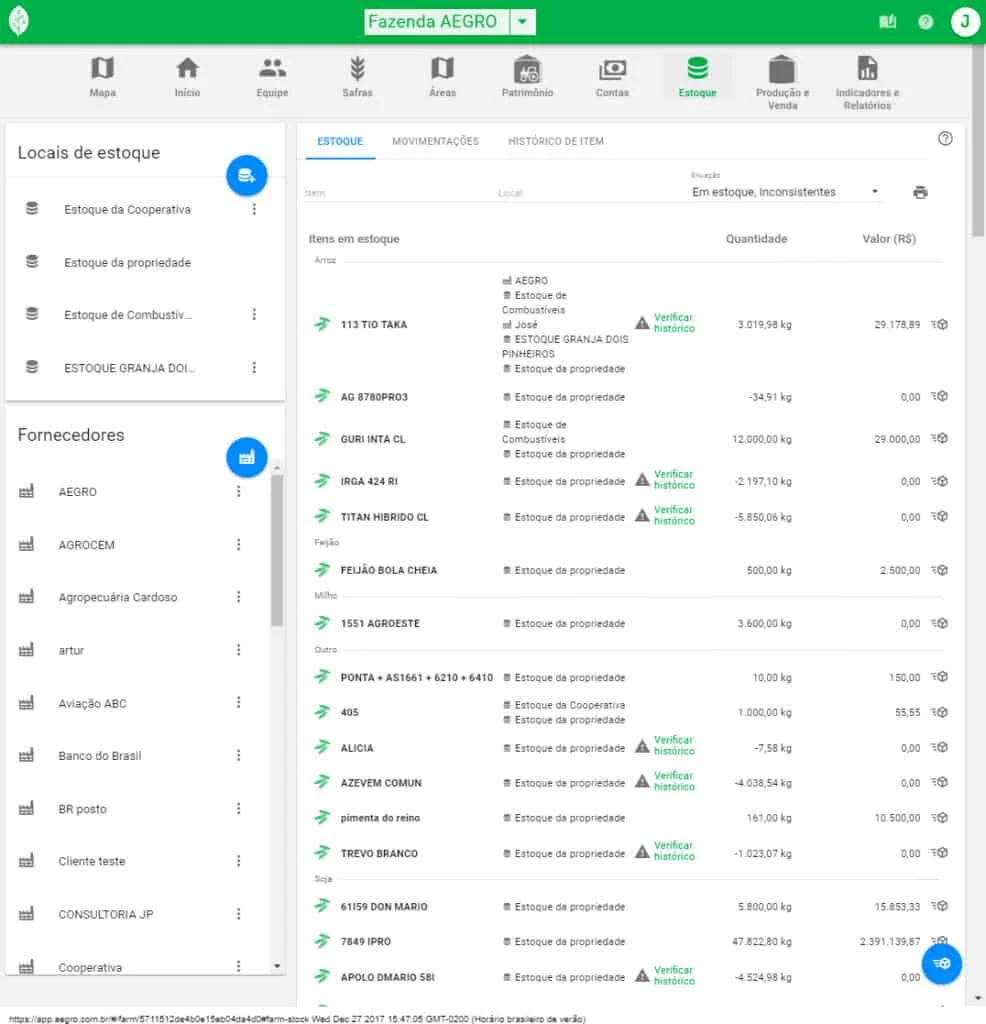Click Verificar histórico for IRGA 424 RI
This screenshot has height=1024, width=986.
click(x=673, y=480)
